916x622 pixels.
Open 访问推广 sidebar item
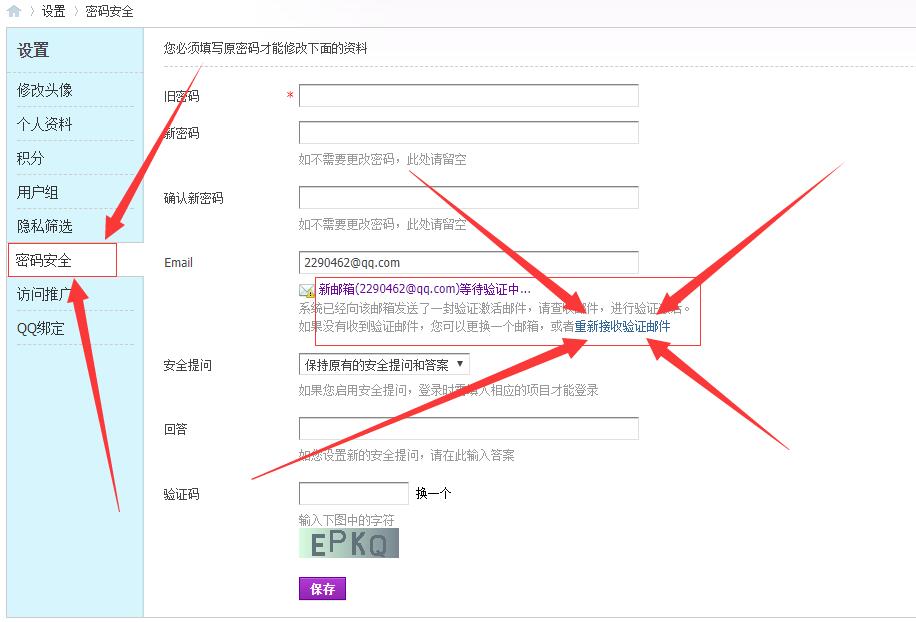tap(45, 294)
